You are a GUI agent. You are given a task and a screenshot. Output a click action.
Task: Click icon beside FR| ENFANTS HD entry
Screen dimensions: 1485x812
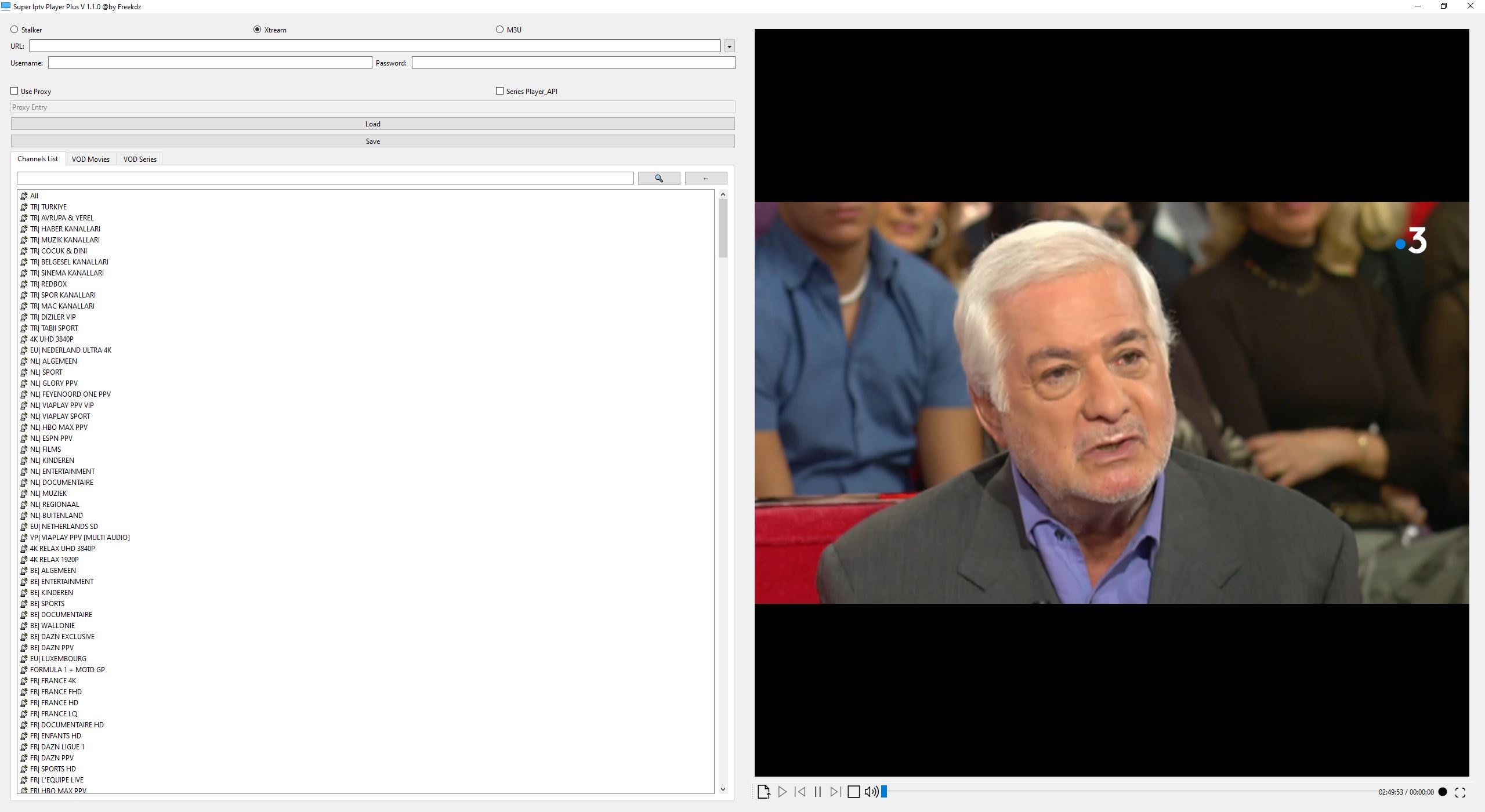coord(24,736)
